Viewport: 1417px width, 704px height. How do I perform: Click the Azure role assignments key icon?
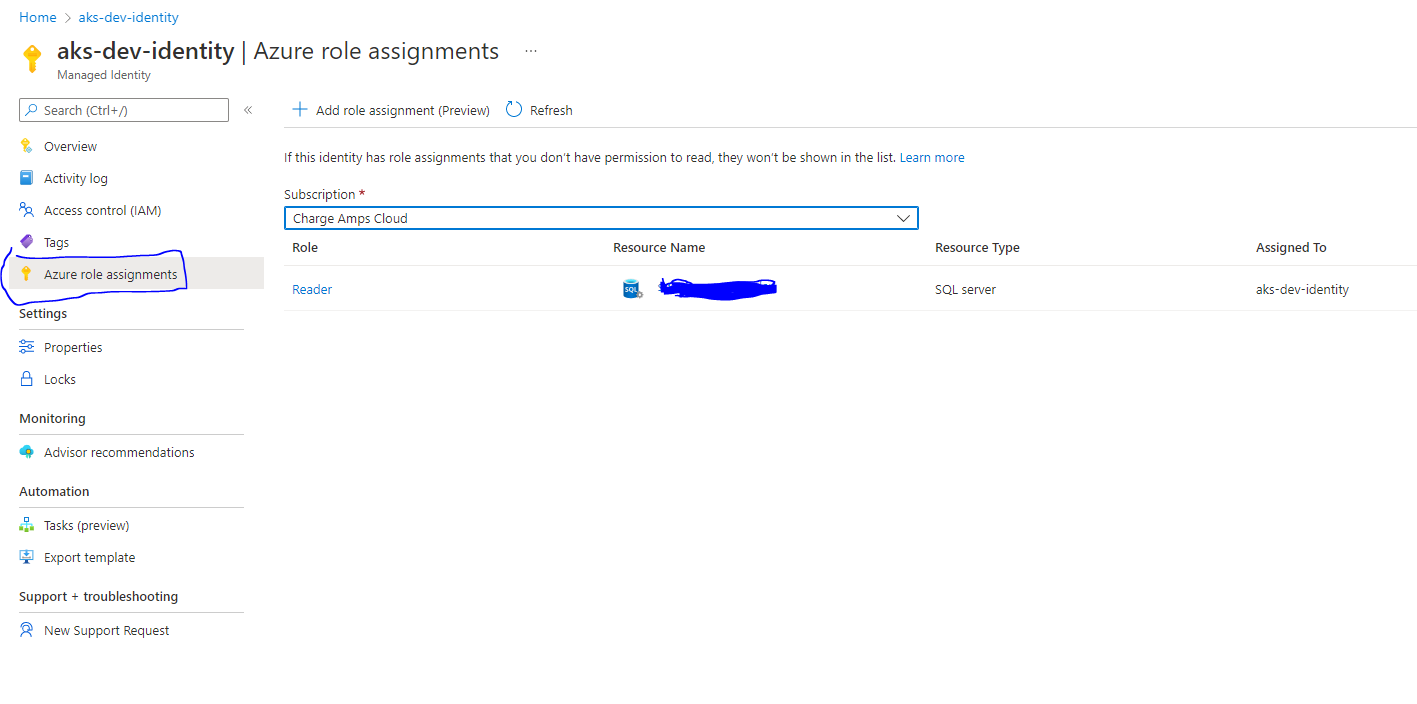pyautogui.click(x=27, y=274)
